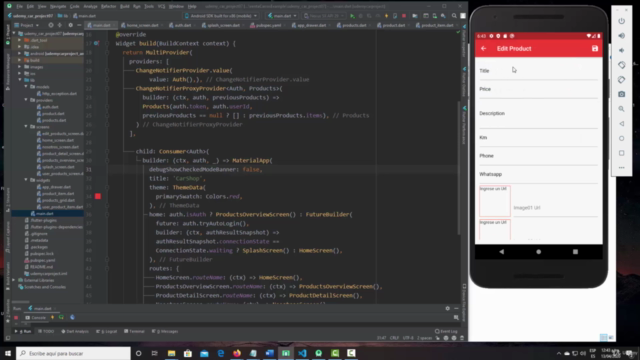Run the app with green play button
Screen dimensions: 640x360
coord(352,16)
